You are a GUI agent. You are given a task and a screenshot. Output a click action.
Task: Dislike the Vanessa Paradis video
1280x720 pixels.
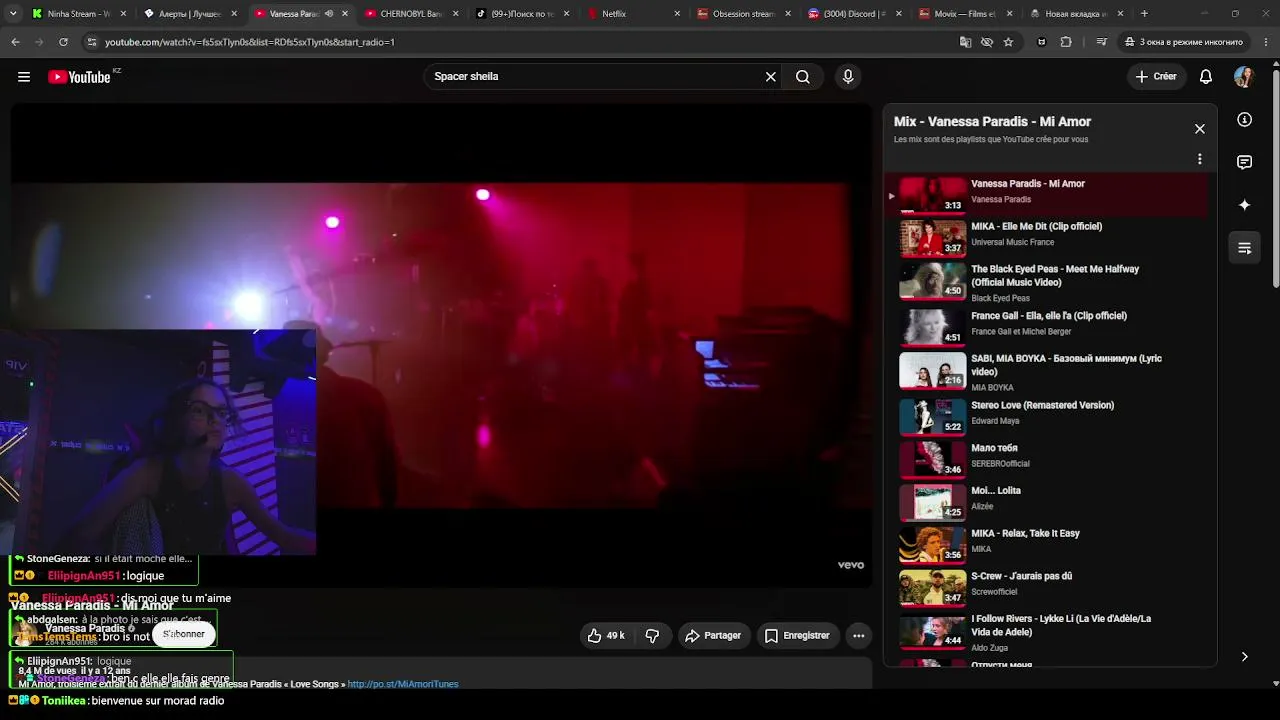[x=652, y=636]
